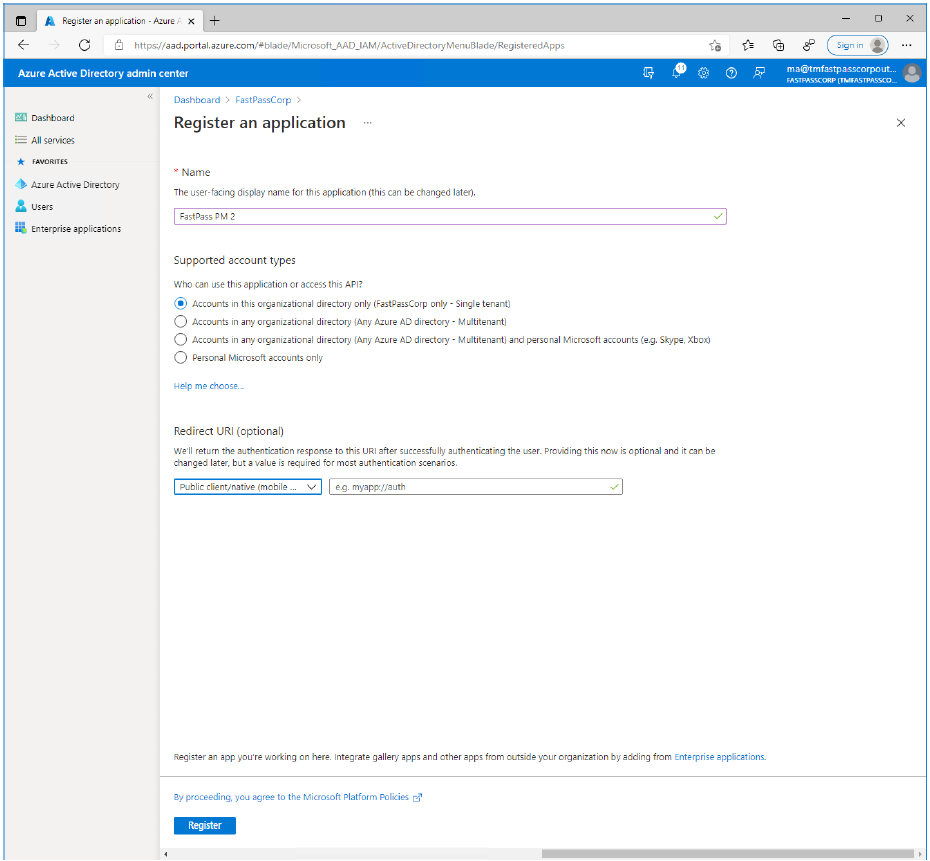Select Accounts in any organizational directory Multitenant only
The height and width of the screenshot is (861, 930).
coord(180,321)
